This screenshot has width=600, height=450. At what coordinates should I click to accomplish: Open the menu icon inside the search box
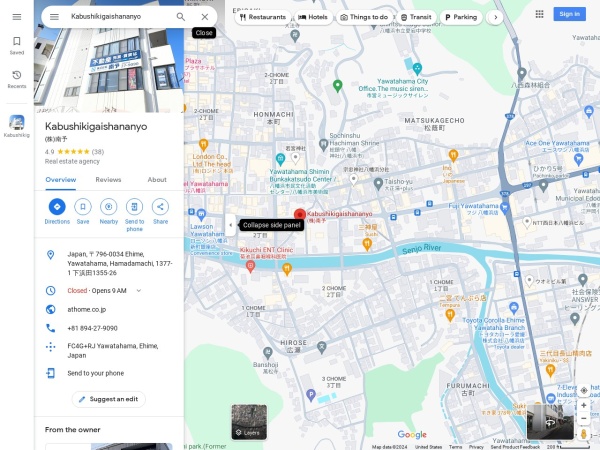54,17
